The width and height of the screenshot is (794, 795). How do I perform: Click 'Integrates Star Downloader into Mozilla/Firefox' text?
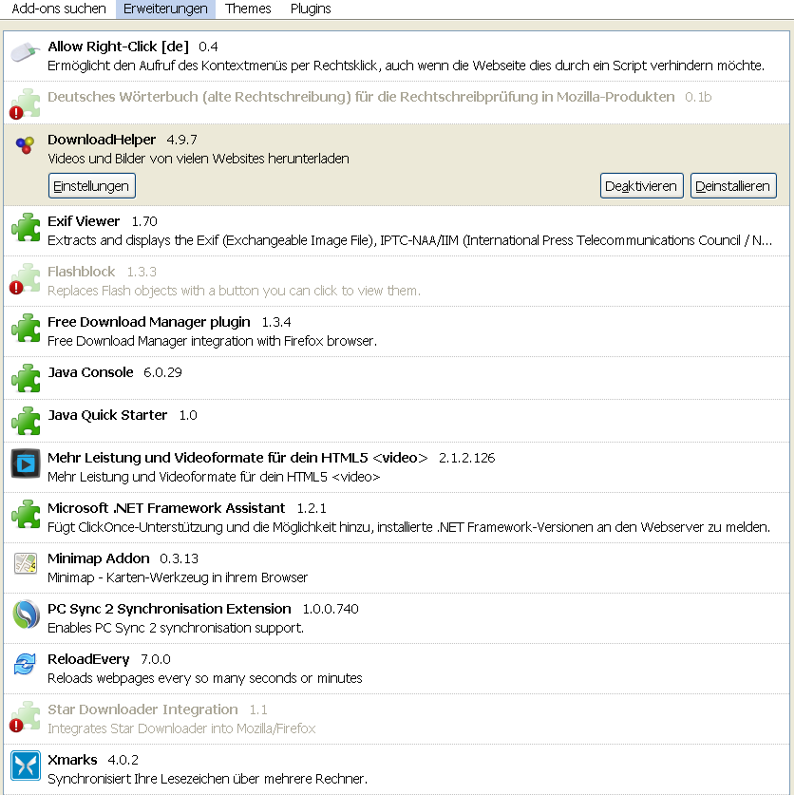click(x=182, y=729)
